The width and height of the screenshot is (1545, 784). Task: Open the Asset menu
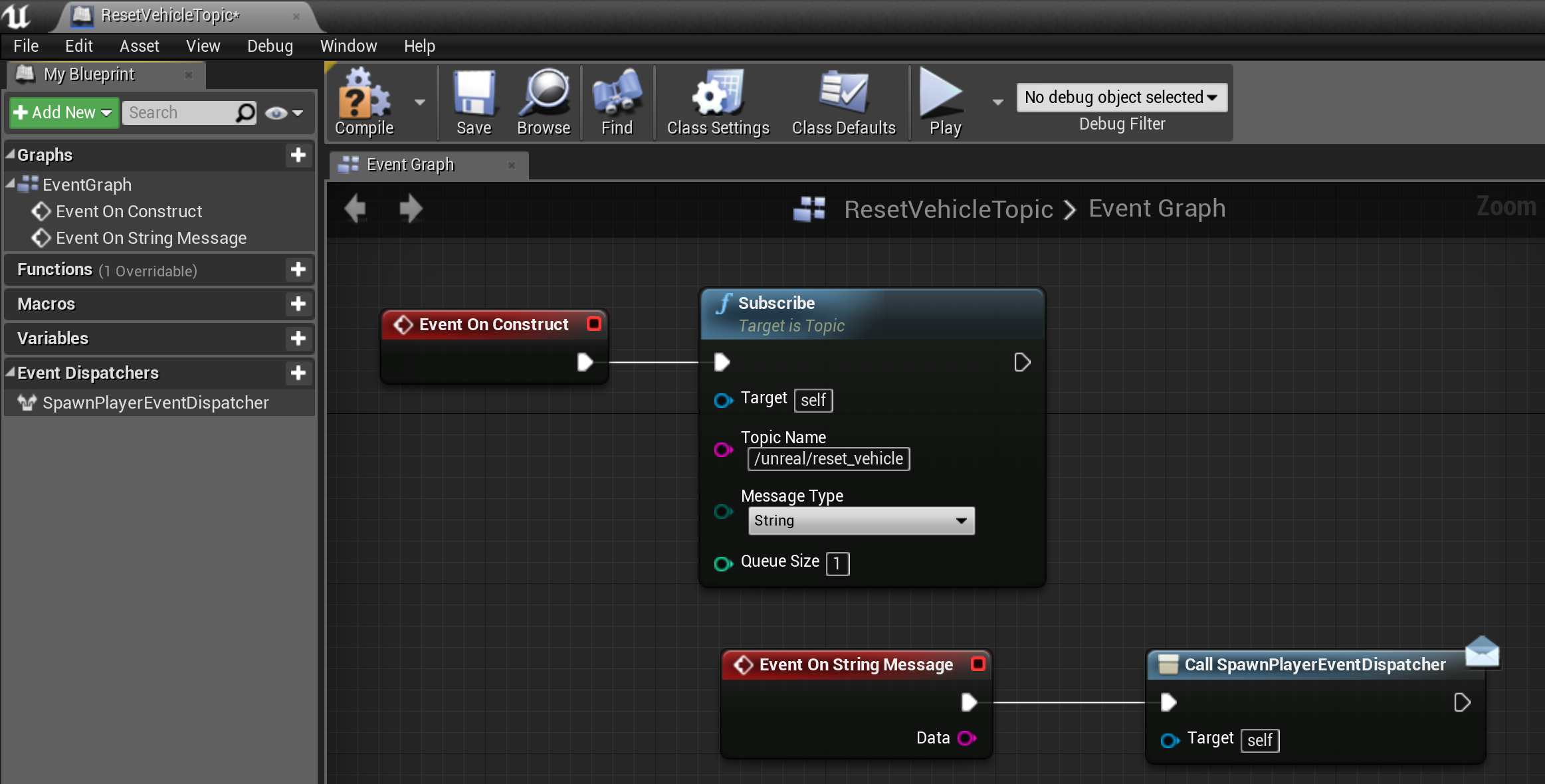click(139, 46)
